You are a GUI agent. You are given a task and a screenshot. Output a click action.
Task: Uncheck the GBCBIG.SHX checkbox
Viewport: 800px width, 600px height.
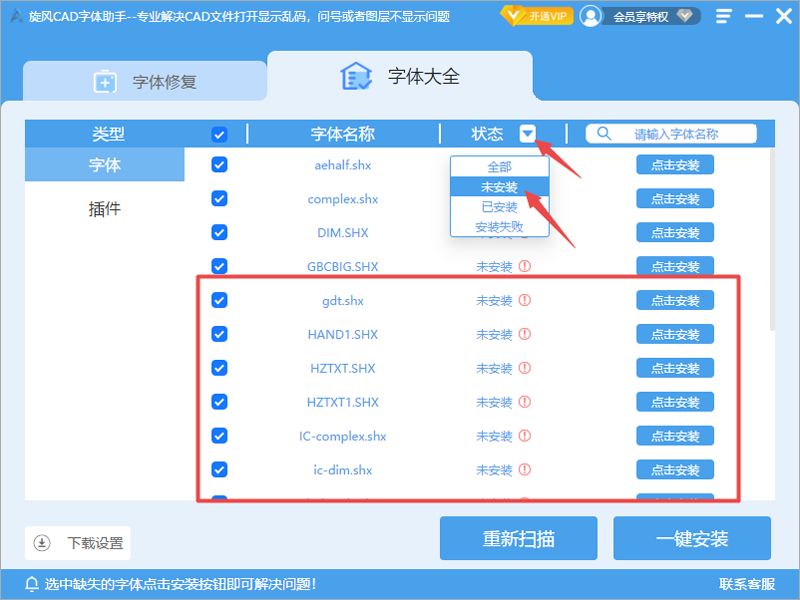(x=219, y=266)
